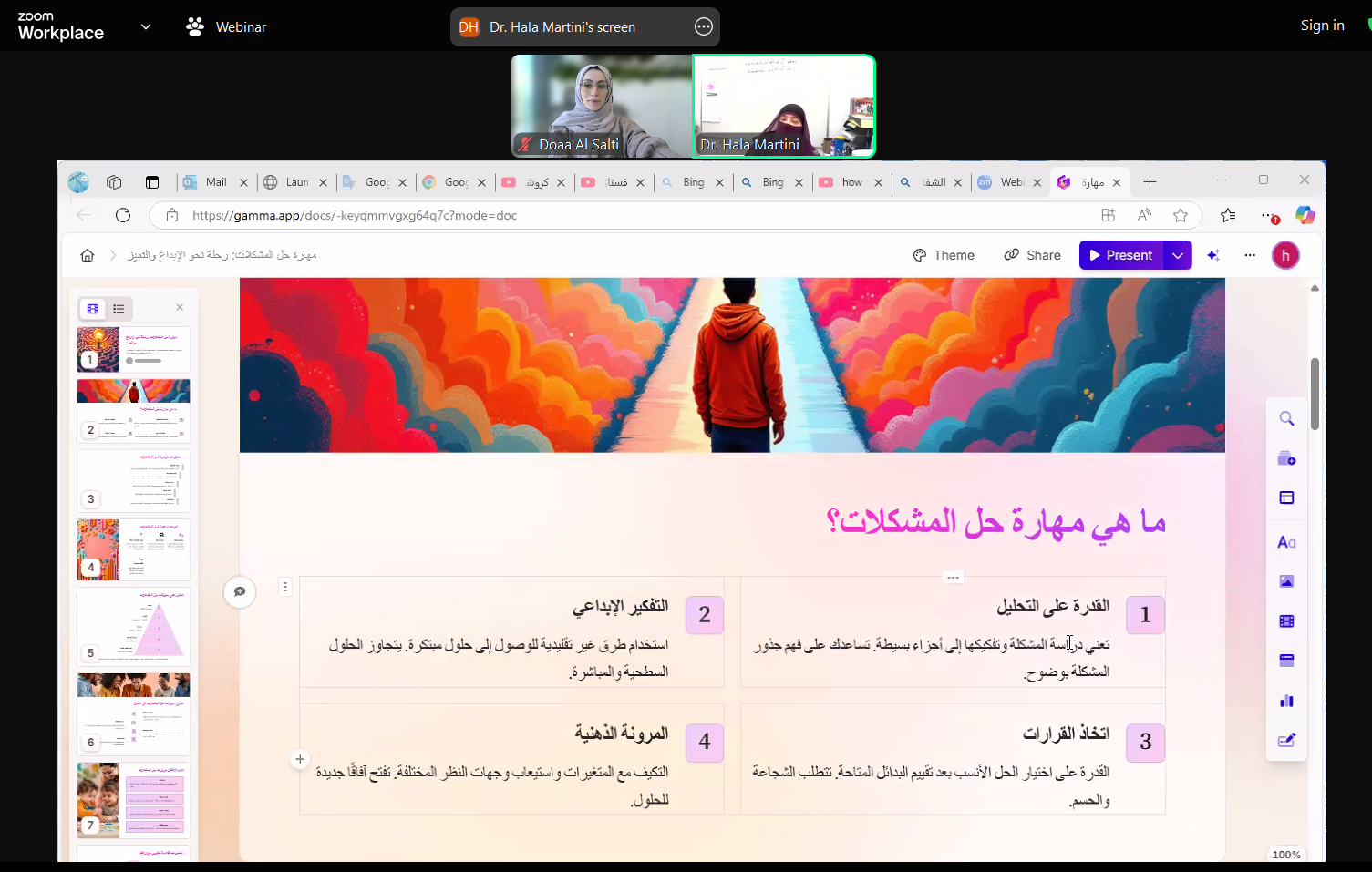Click the add card templates icon
Image resolution: width=1372 pixels, height=872 pixels.
point(1286,458)
